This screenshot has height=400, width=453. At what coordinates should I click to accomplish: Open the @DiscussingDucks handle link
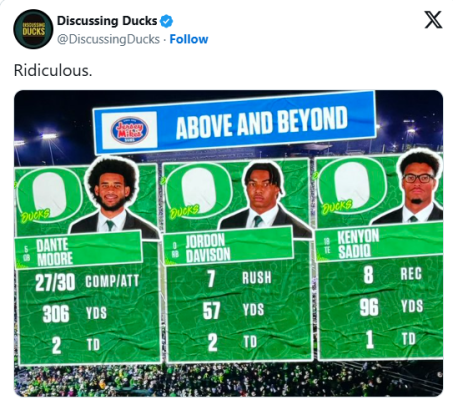tap(108, 39)
